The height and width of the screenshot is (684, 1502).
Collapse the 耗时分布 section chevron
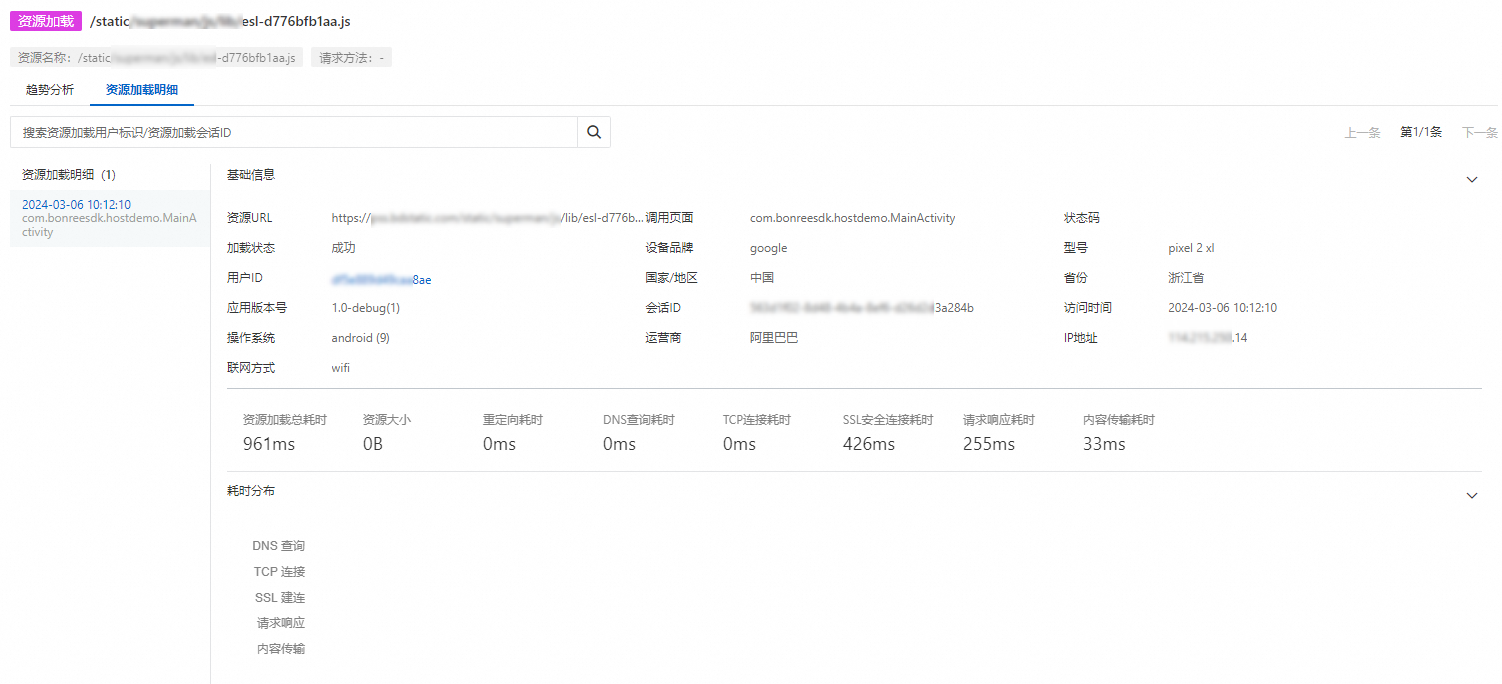coord(1471,495)
